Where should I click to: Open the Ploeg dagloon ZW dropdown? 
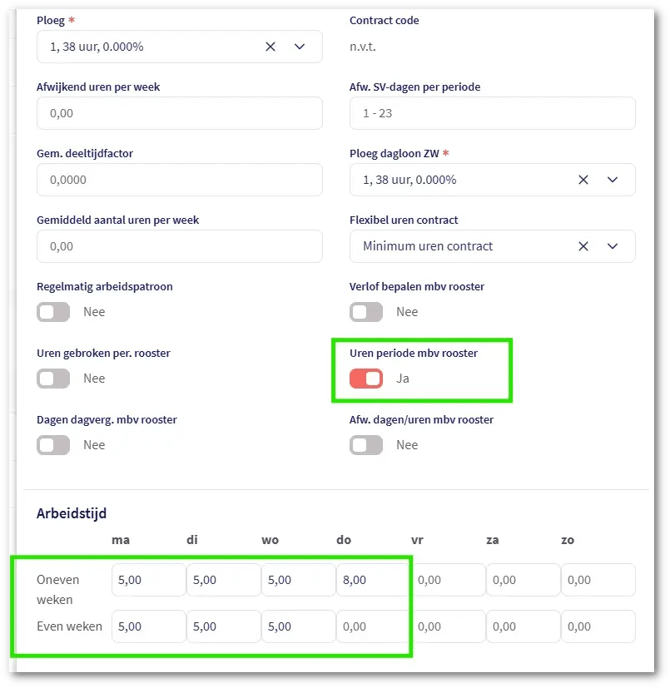(x=613, y=180)
